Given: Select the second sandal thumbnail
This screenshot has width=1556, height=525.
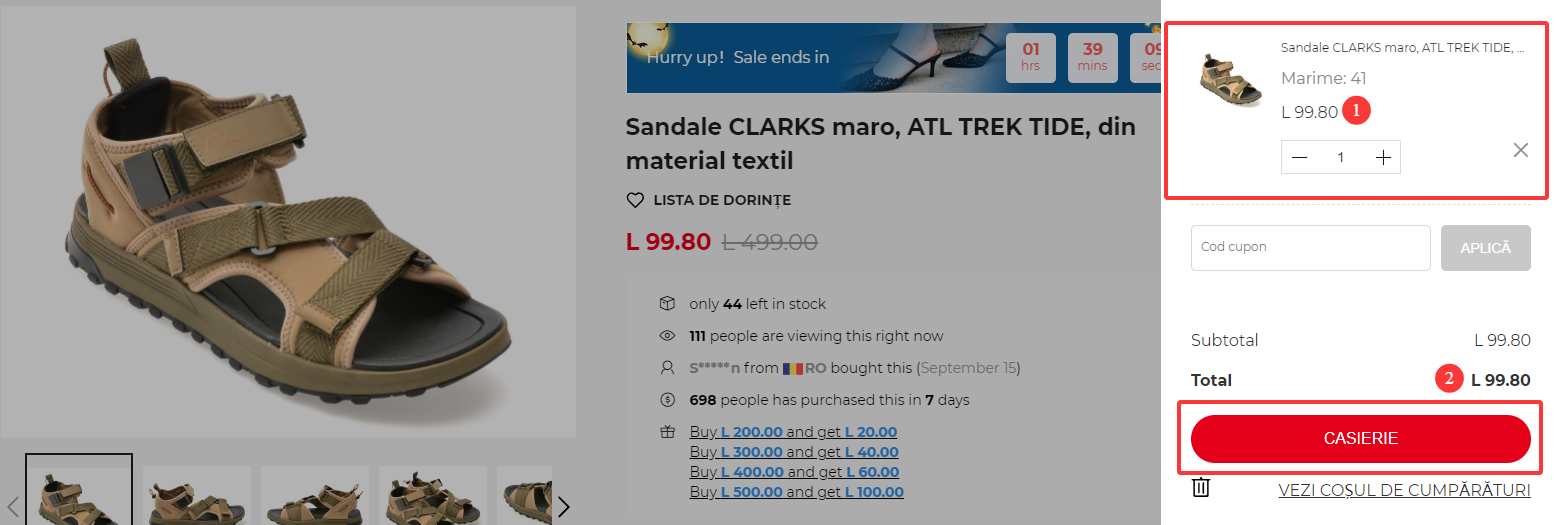Looking at the screenshot, I should 197,496.
